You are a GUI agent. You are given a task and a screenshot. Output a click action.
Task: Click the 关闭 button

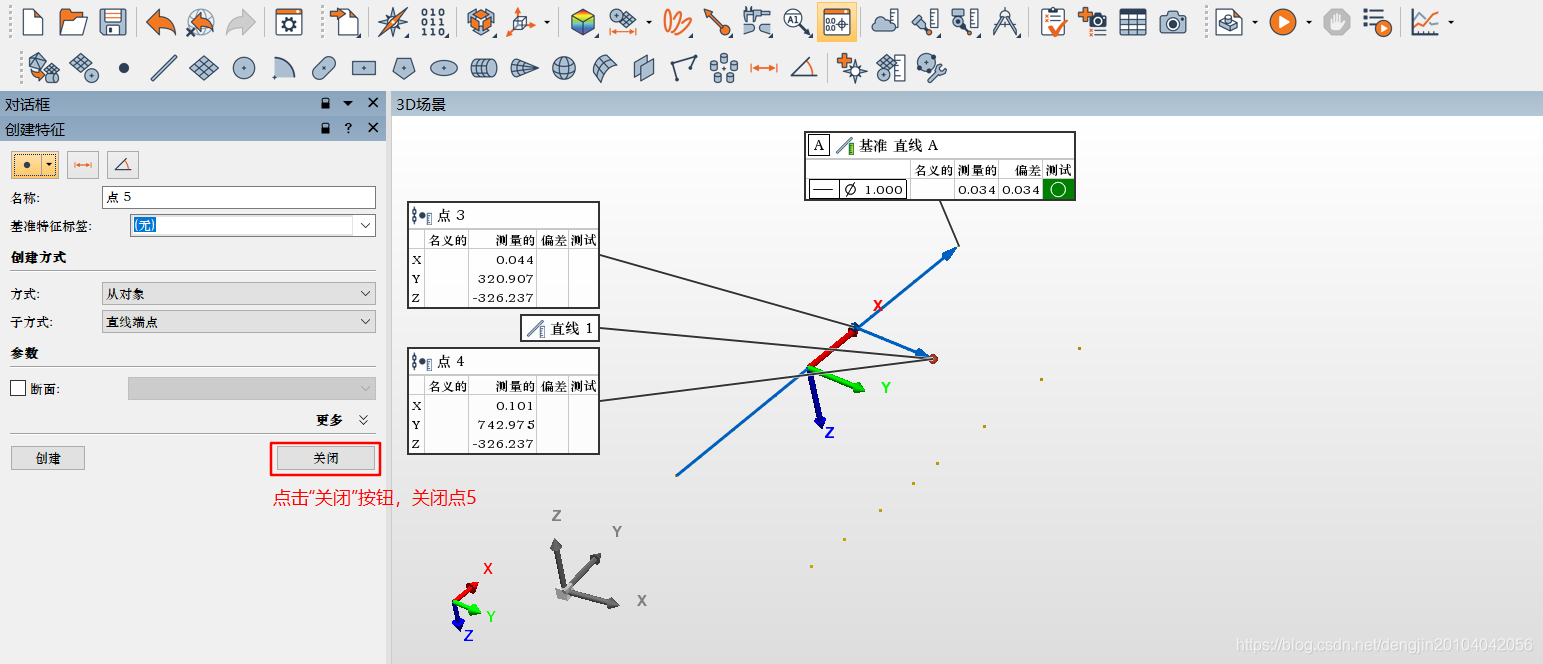pyautogui.click(x=326, y=458)
